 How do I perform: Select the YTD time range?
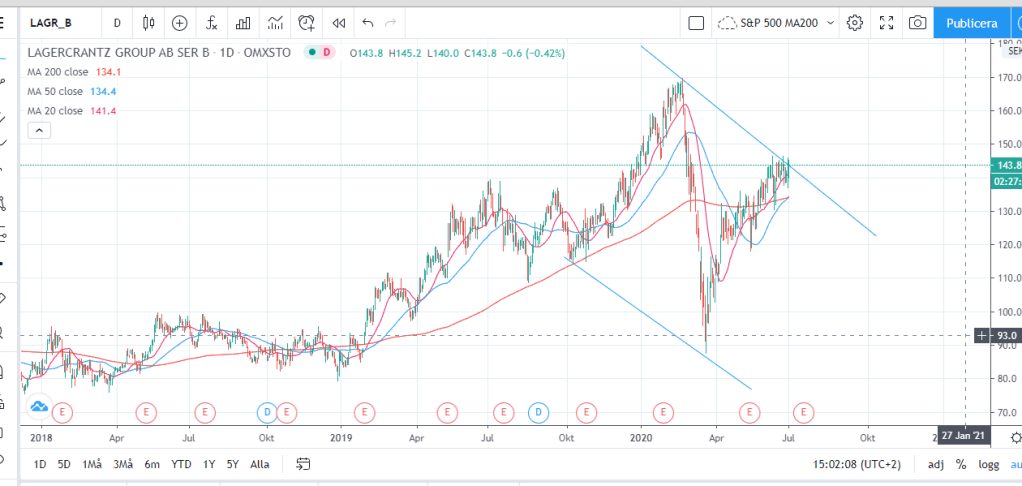click(x=181, y=464)
